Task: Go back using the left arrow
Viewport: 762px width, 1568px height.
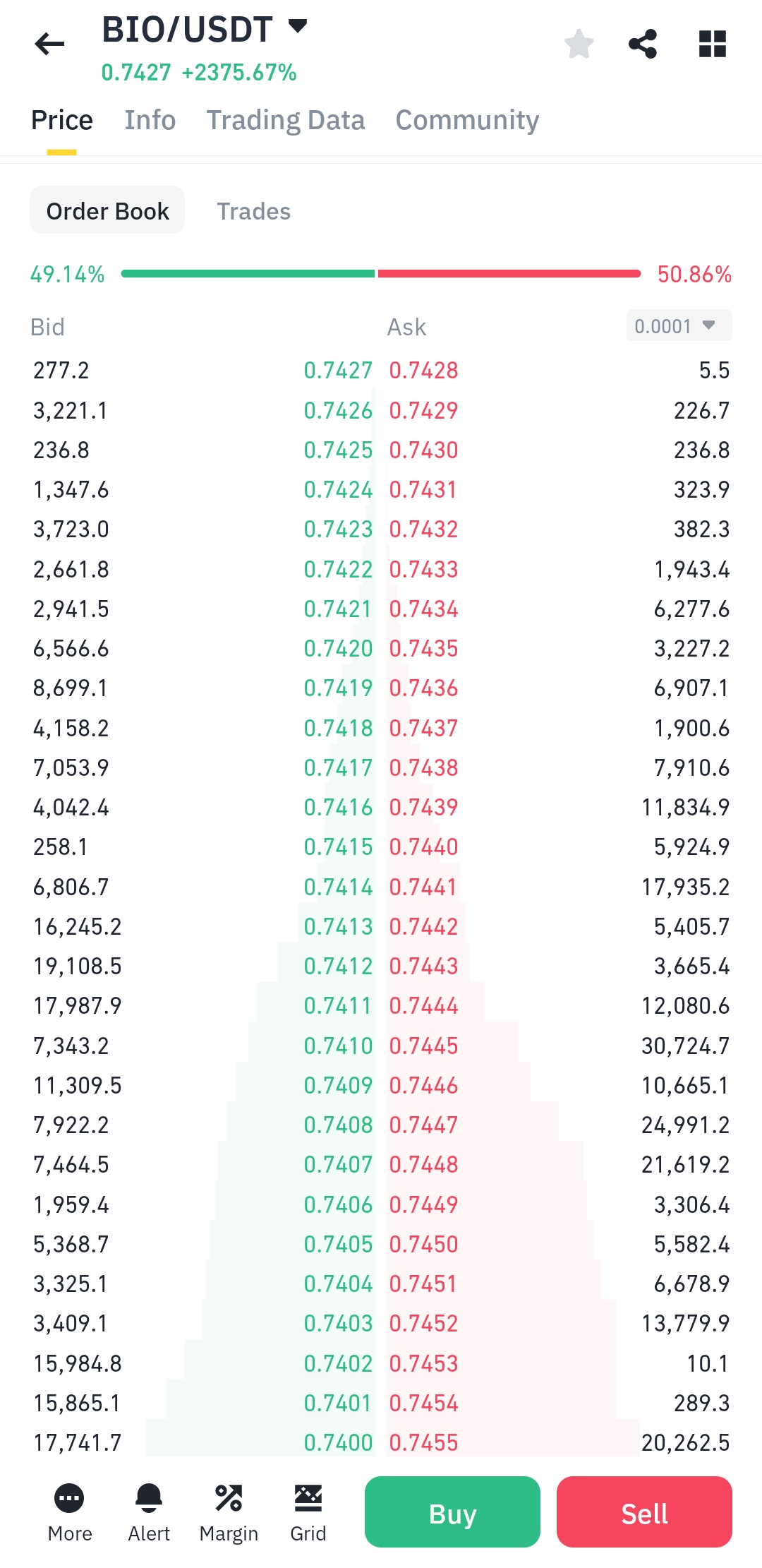Action: 49,44
